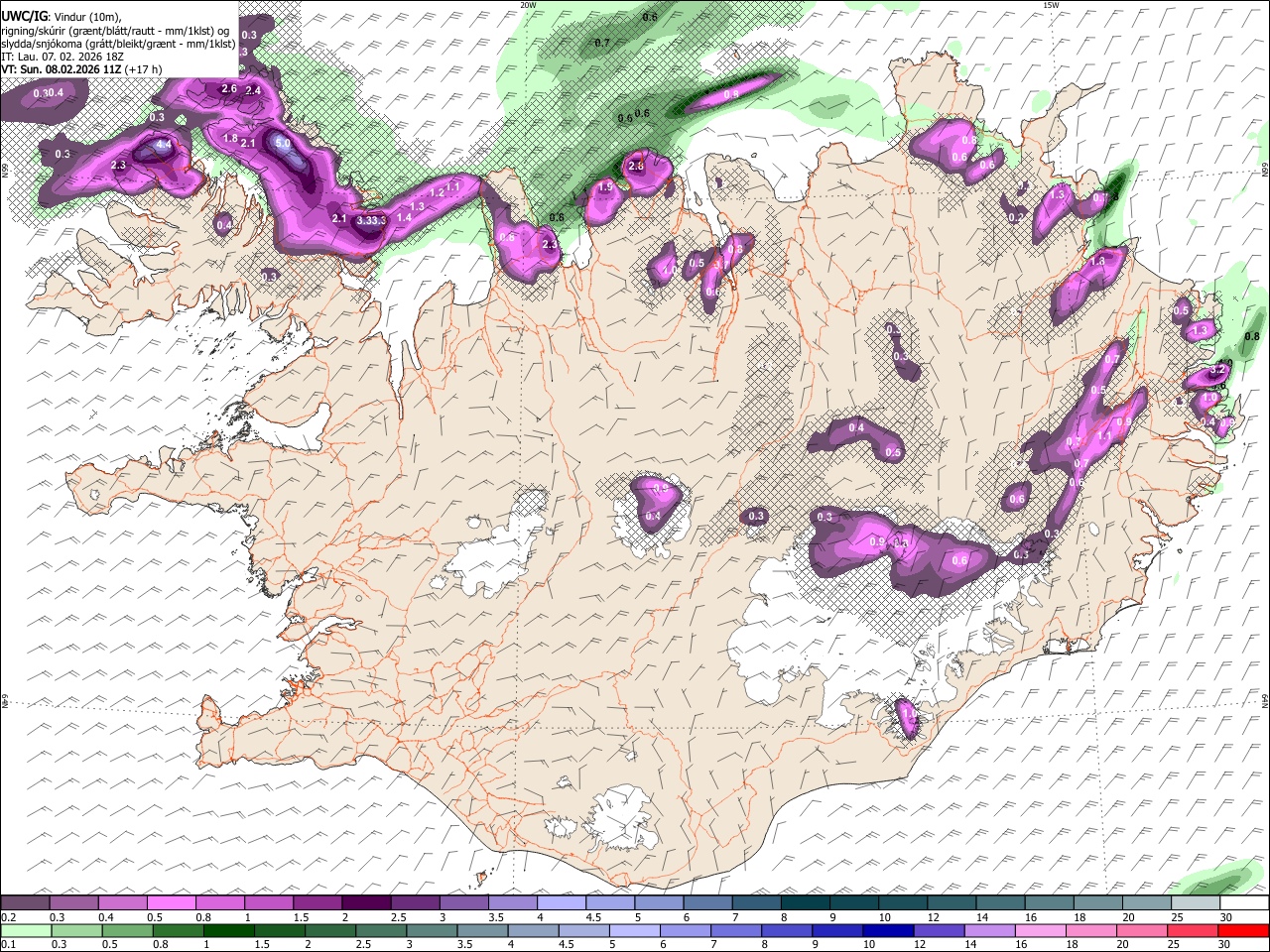Select the 1 dark green swatch in lower legend row
The image size is (1270, 952).
(x=229, y=930)
